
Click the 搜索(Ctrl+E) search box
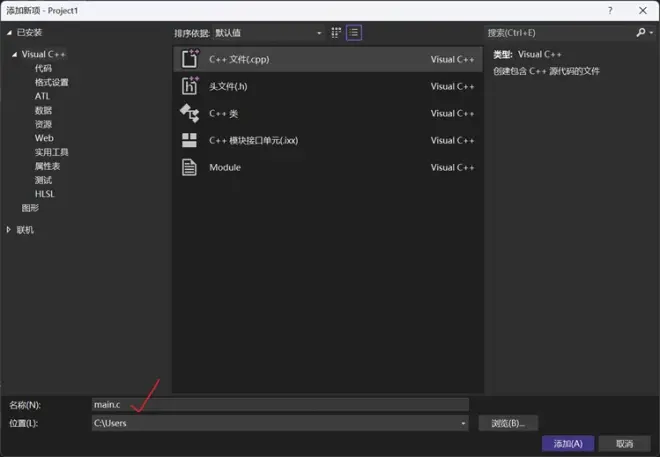(x=560, y=33)
